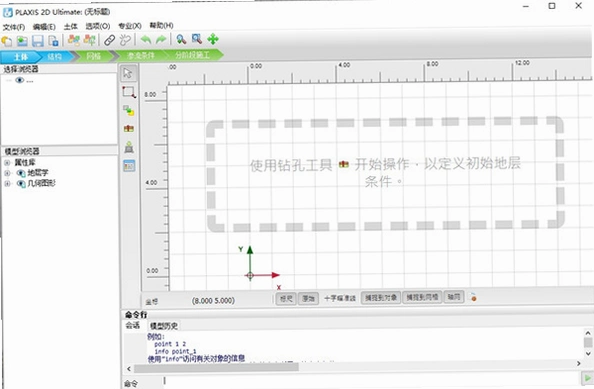Click the save project disk icon
Image resolution: width=594 pixels, height=389 pixels.
[38, 41]
